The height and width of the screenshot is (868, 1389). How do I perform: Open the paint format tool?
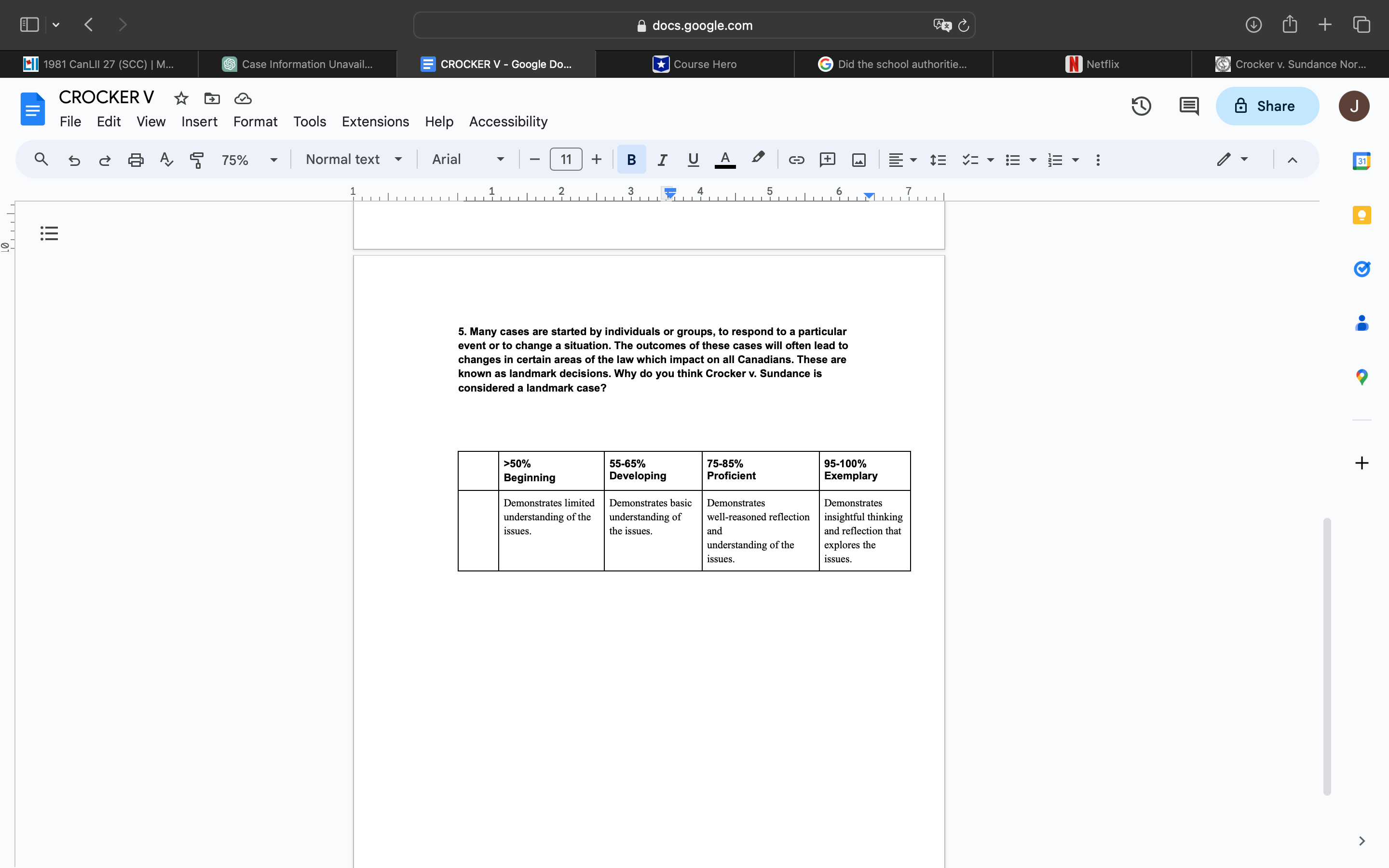pyautogui.click(x=197, y=160)
